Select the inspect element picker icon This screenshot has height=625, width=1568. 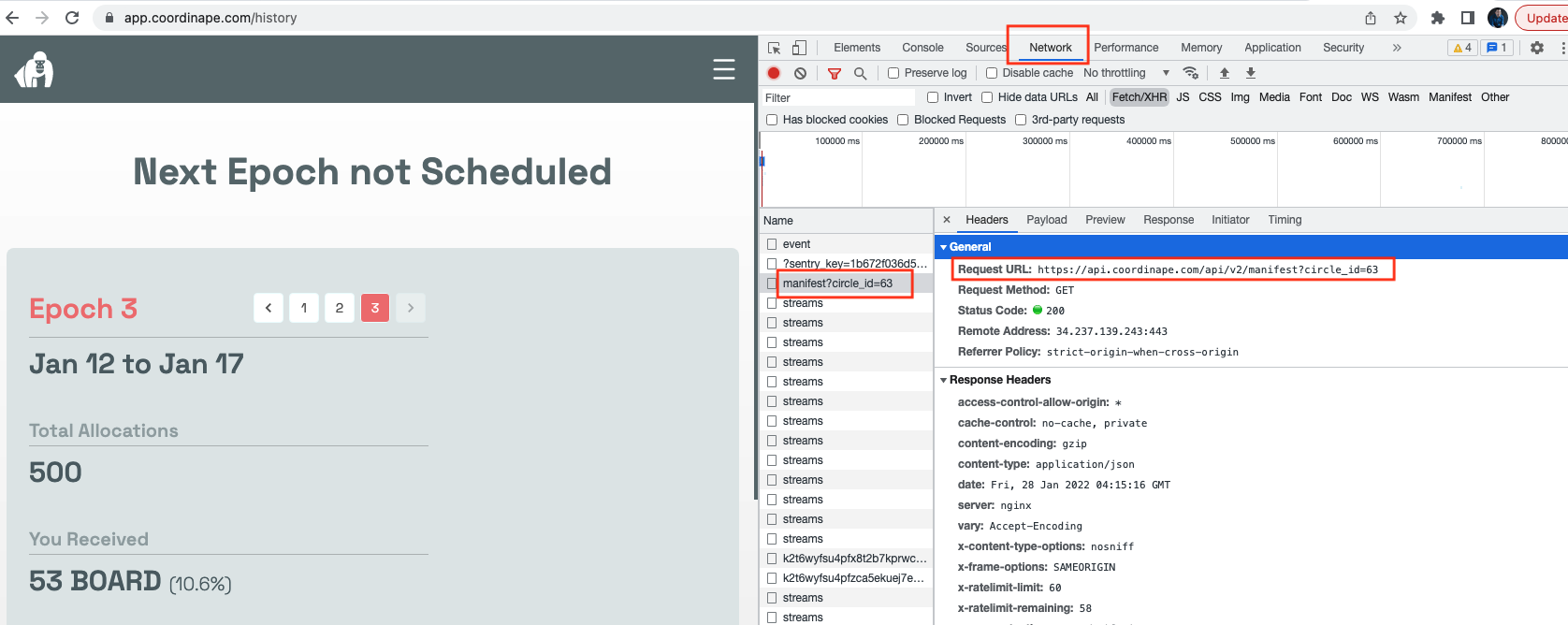[x=775, y=48]
